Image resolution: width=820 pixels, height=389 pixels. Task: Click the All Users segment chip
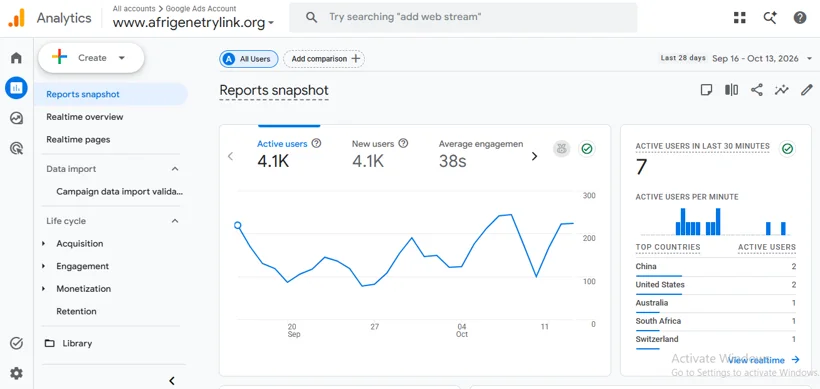248,59
